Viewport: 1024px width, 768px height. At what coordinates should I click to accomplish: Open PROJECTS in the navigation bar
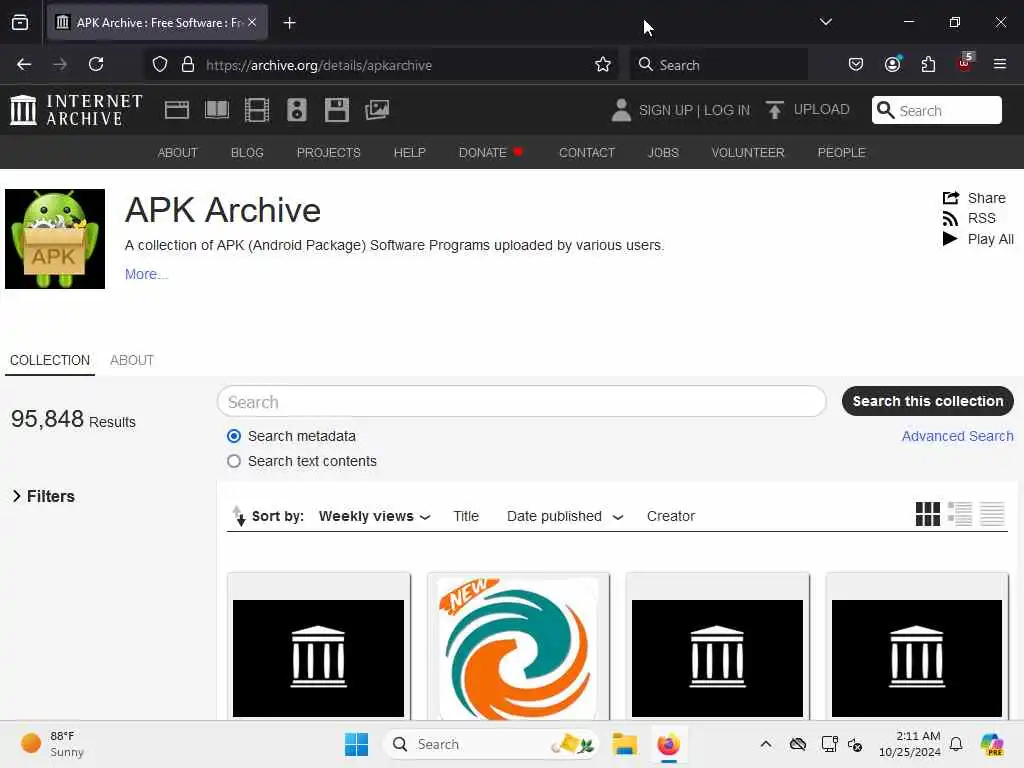328,152
